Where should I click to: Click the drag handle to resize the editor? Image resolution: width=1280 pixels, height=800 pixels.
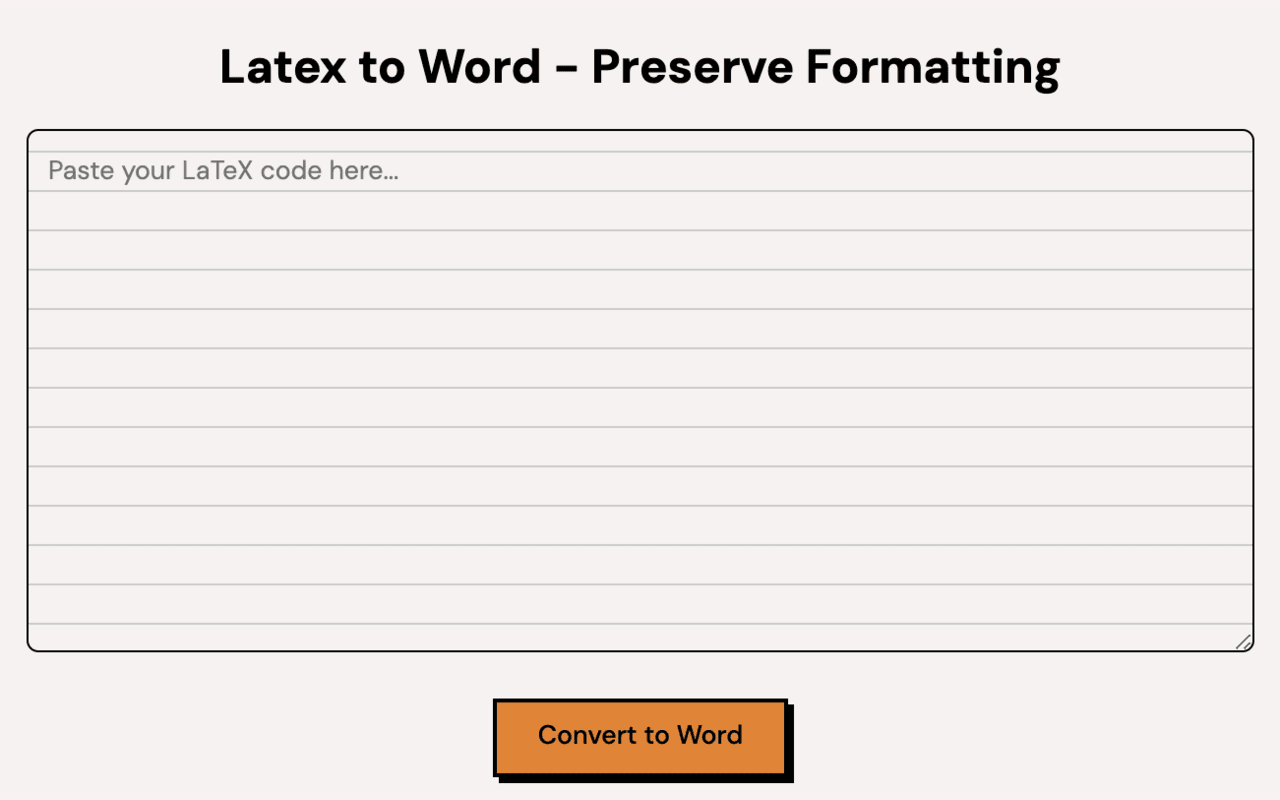coord(1243,641)
